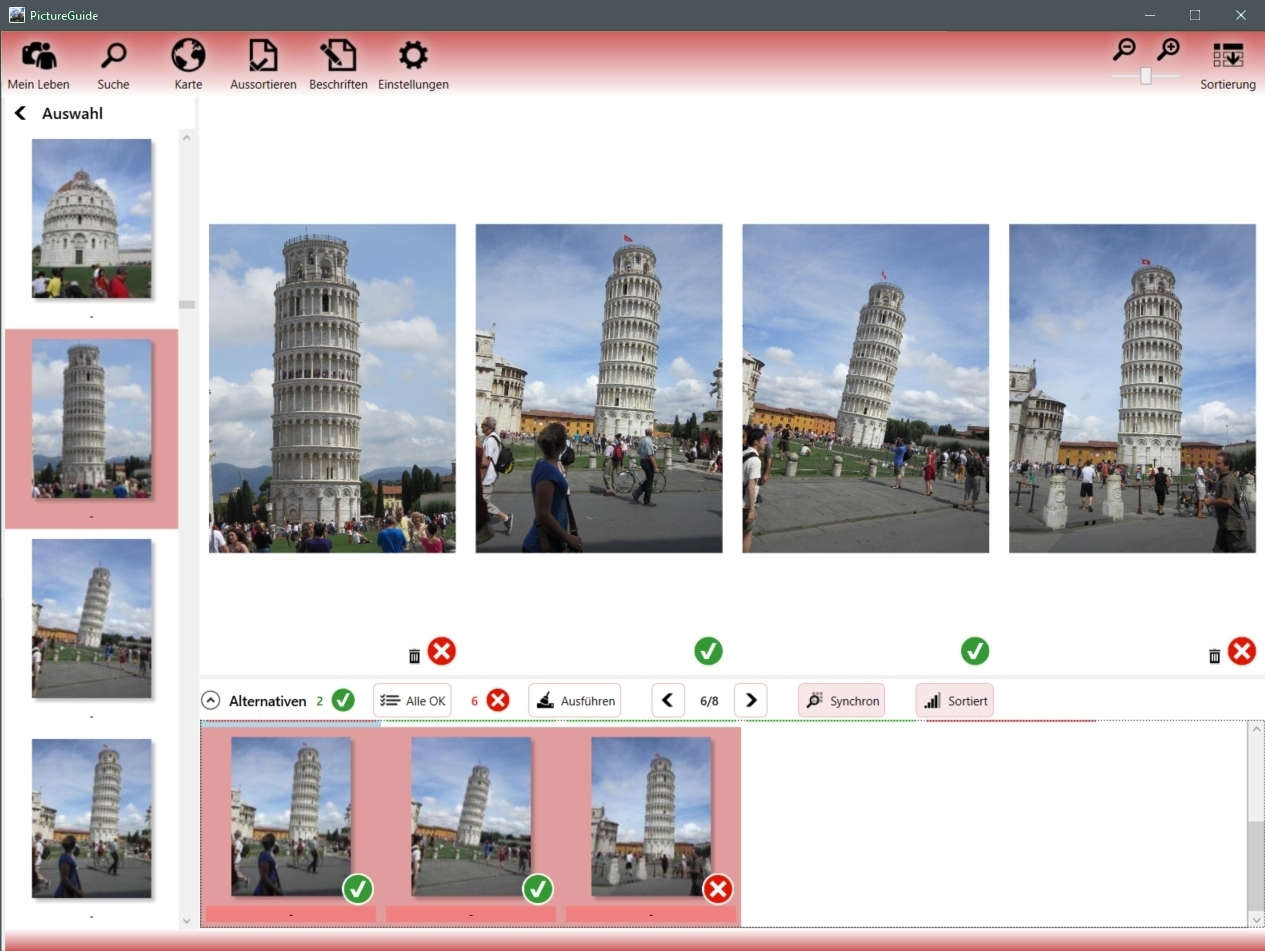This screenshot has height=951, width=1265.
Task: Open the second large photo with woman in blue
Action: (599, 388)
